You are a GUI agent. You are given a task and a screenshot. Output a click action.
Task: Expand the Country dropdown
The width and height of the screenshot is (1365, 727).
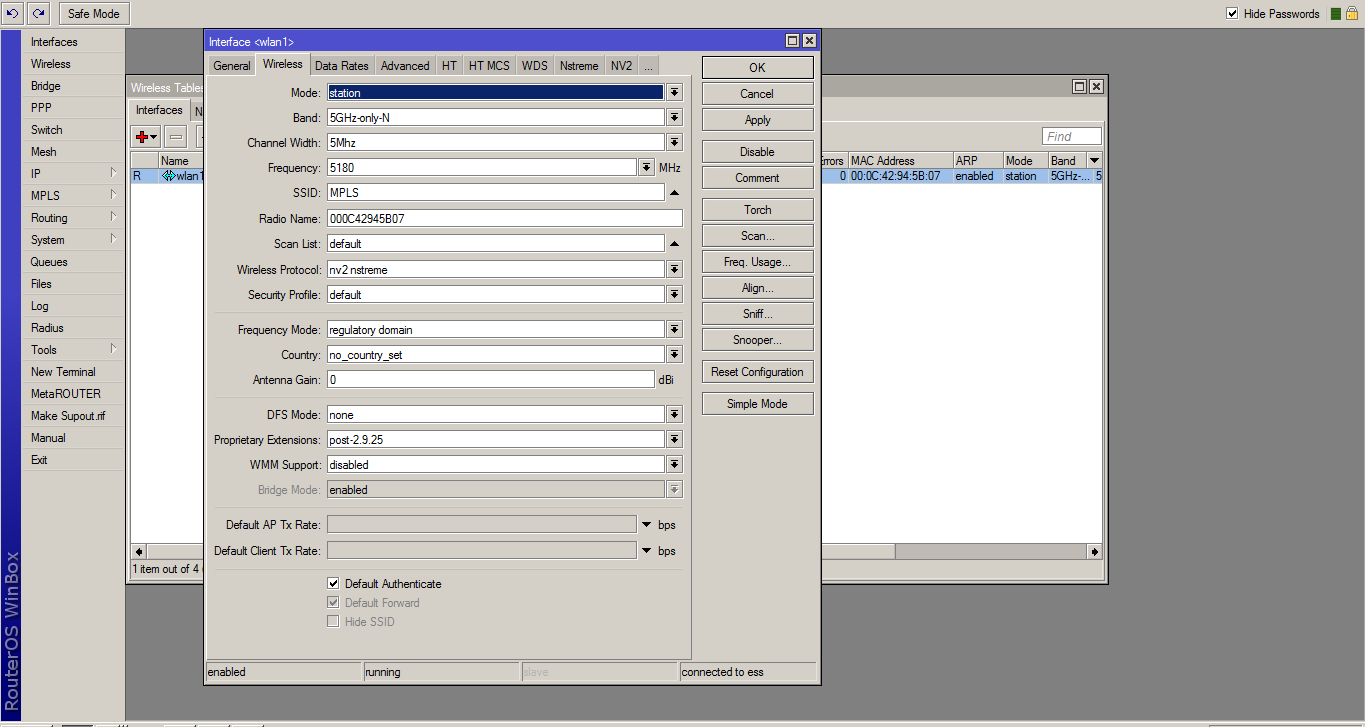point(674,355)
